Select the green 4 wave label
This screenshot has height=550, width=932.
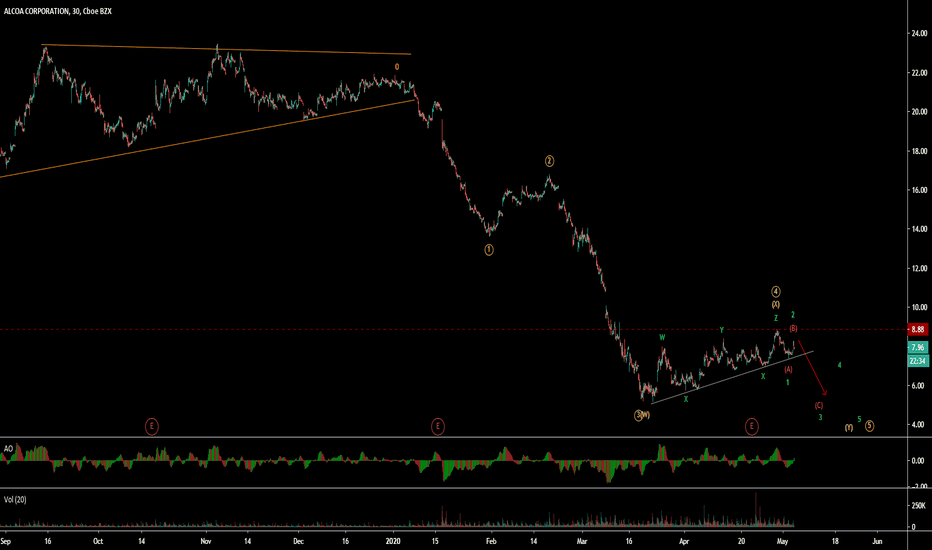[x=839, y=365]
